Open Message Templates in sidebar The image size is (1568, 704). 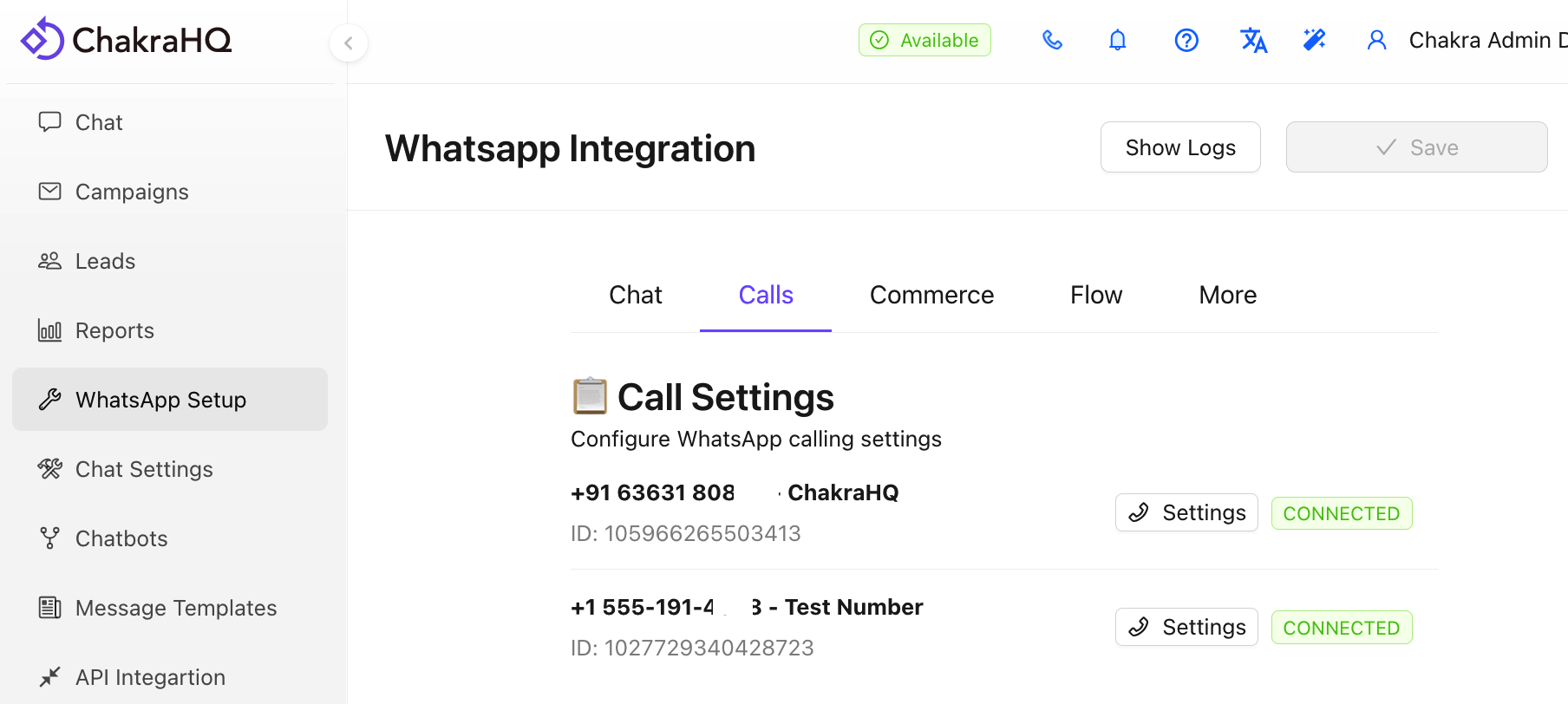(x=170, y=608)
